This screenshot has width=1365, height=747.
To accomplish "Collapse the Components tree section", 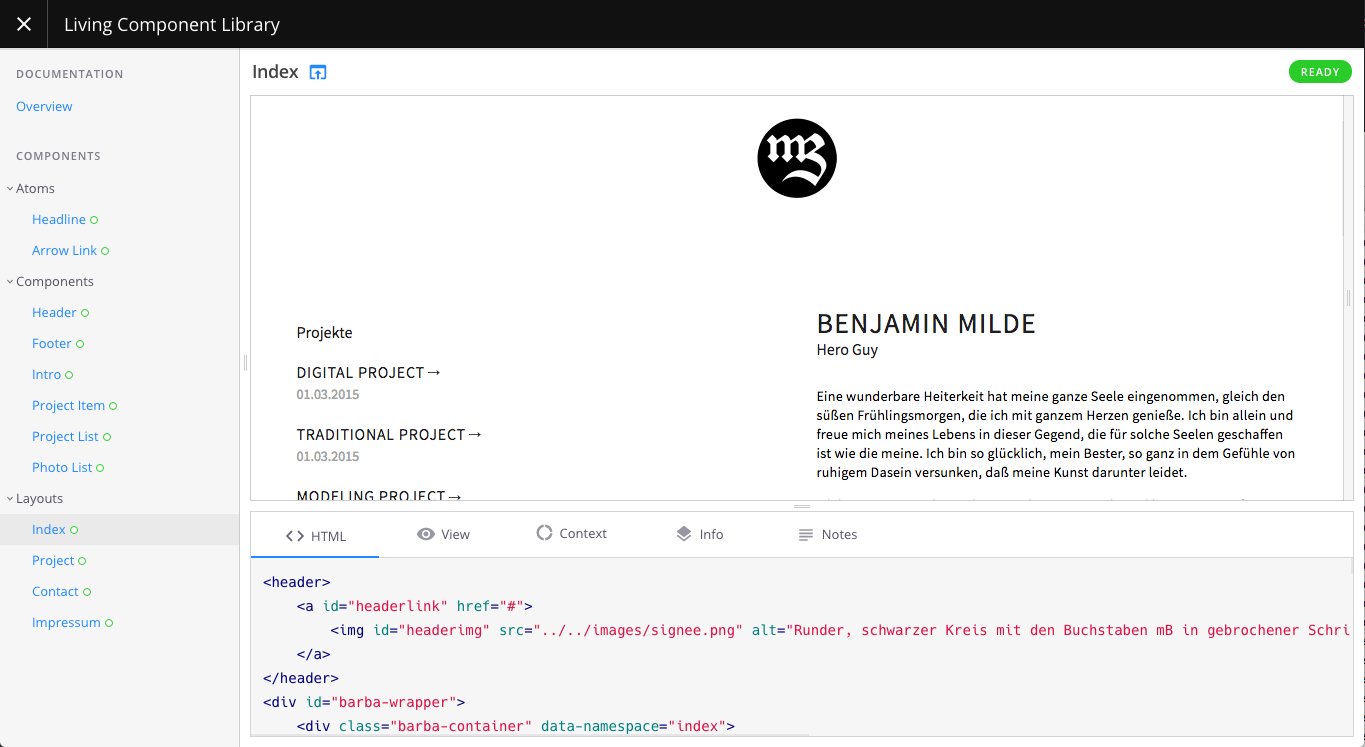I will point(10,281).
